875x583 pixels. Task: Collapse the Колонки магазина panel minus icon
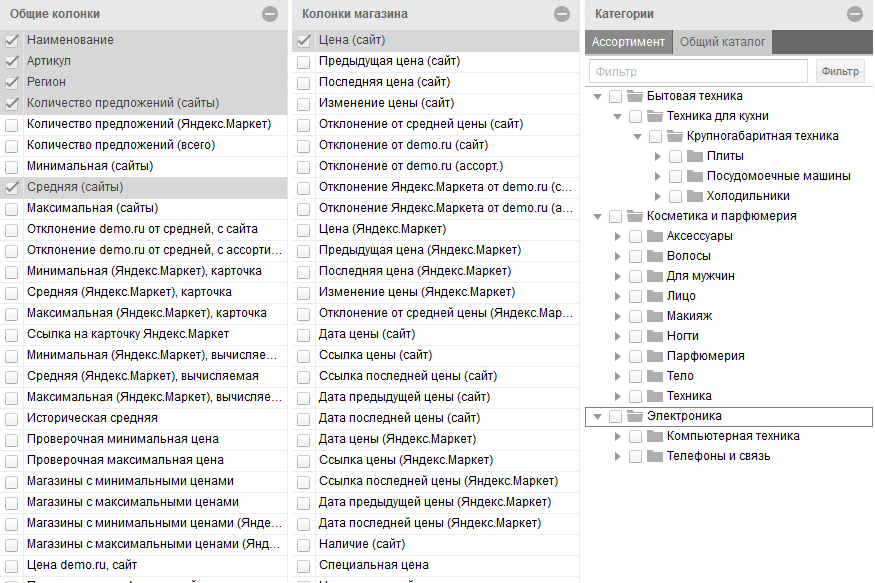(561, 14)
